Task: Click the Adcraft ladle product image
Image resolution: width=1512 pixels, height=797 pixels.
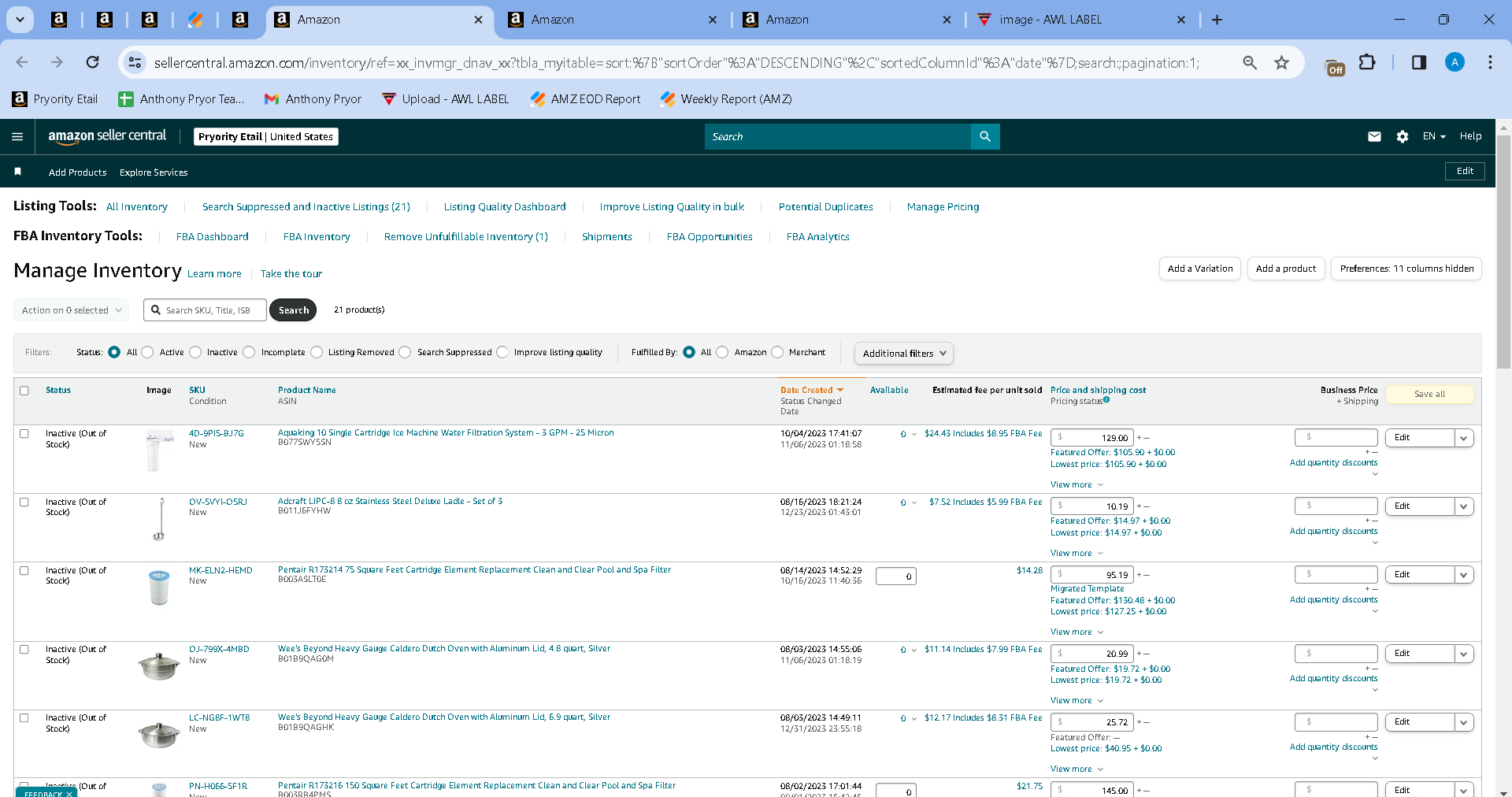Action: [x=160, y=519]
